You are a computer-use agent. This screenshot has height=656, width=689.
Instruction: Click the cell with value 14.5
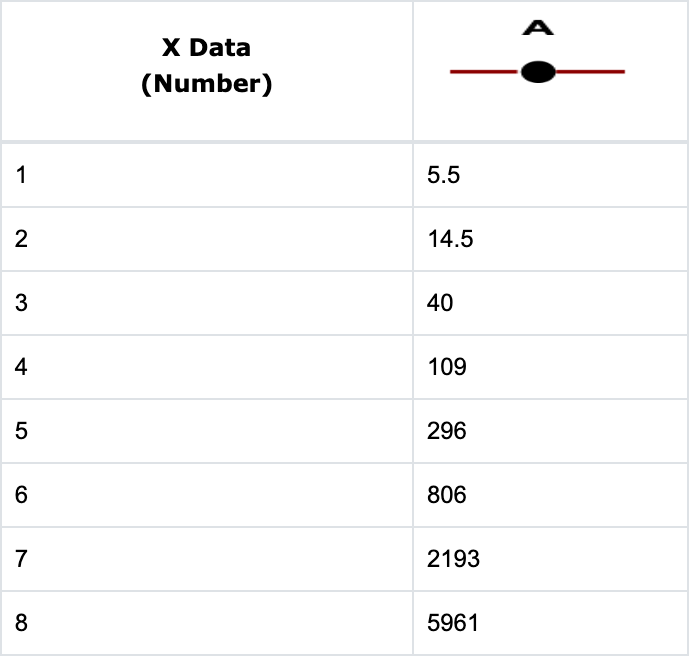pyautogui.click(x=449, y=239)
